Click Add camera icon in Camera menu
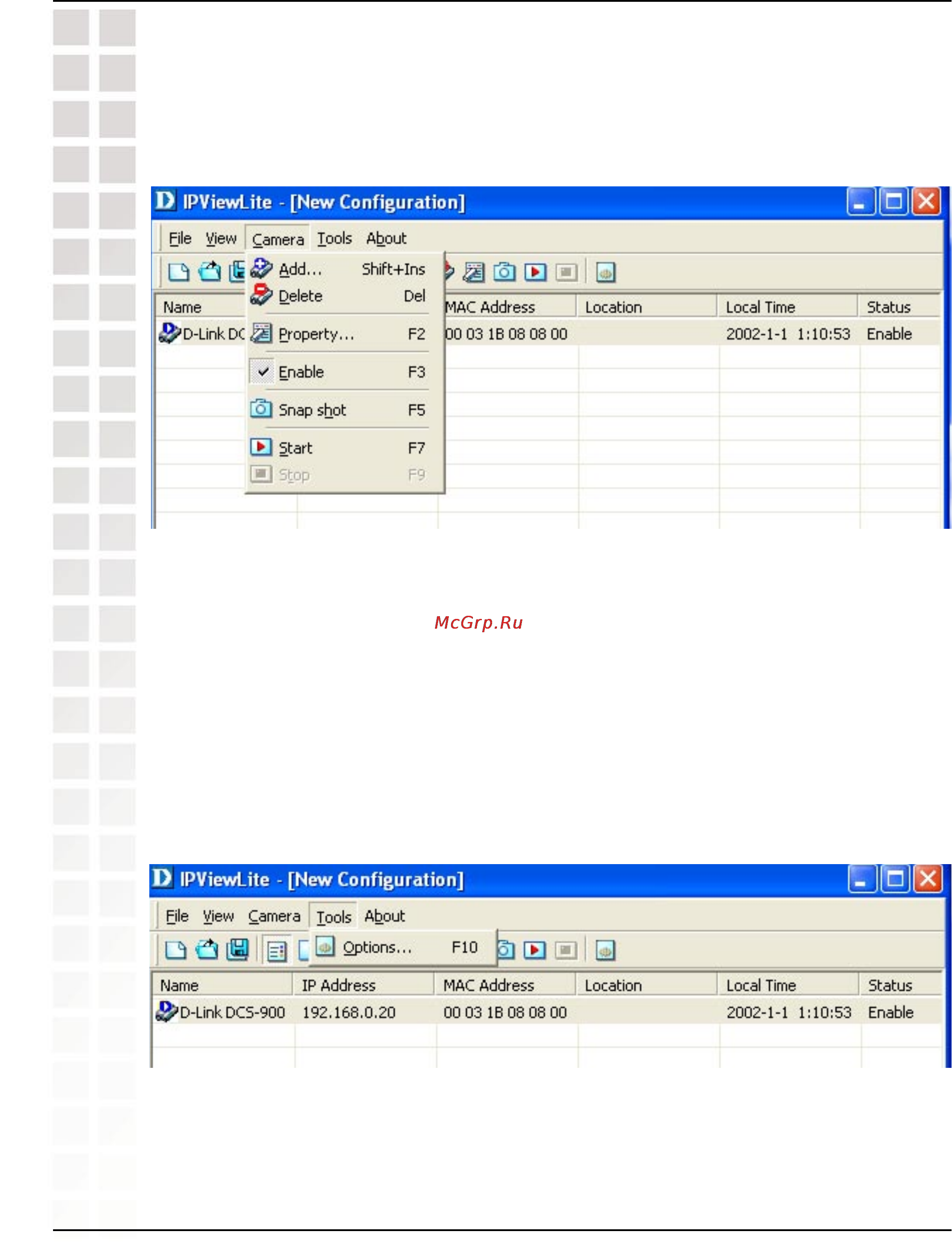952x1244 pixels. [261, 268]
